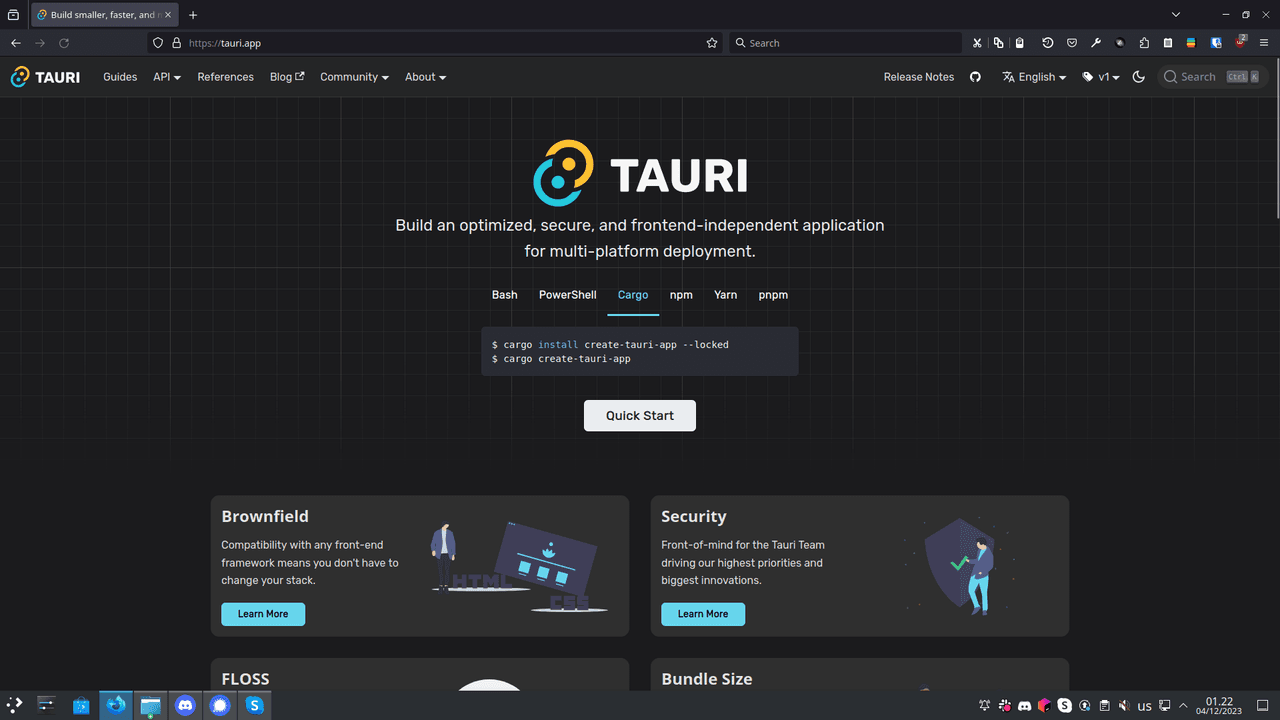
Task: Expand the API dropdown menu
Action: pos(167,77)
